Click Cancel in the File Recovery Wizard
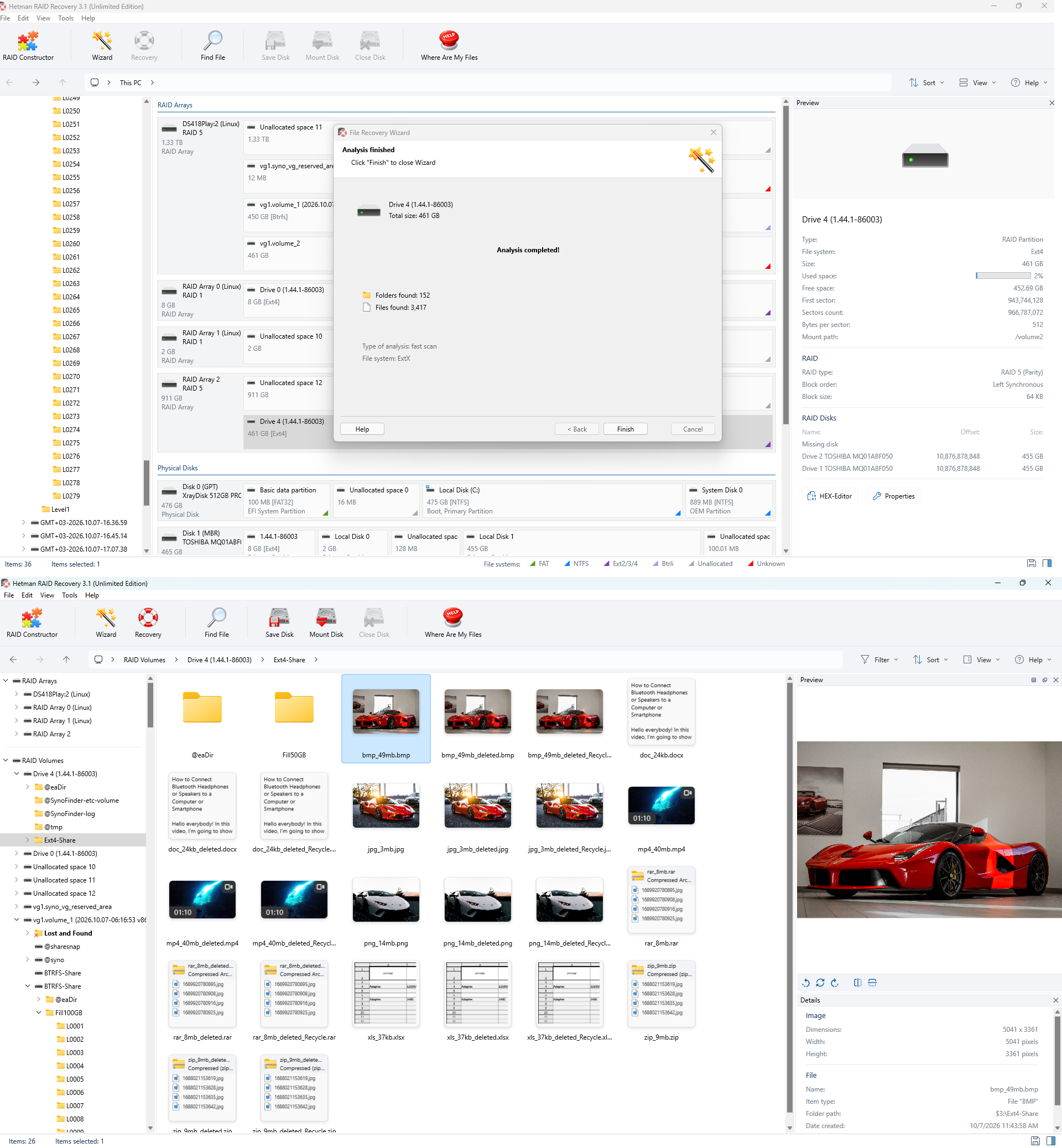Screen dimensions: 1062x1148 click(693, 429)
